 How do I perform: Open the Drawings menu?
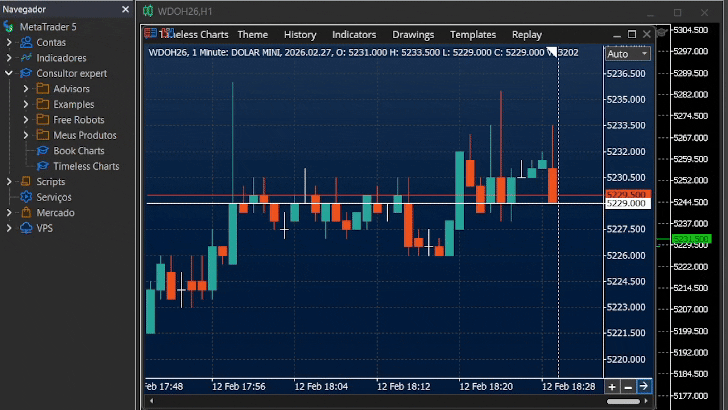[413, 35]
